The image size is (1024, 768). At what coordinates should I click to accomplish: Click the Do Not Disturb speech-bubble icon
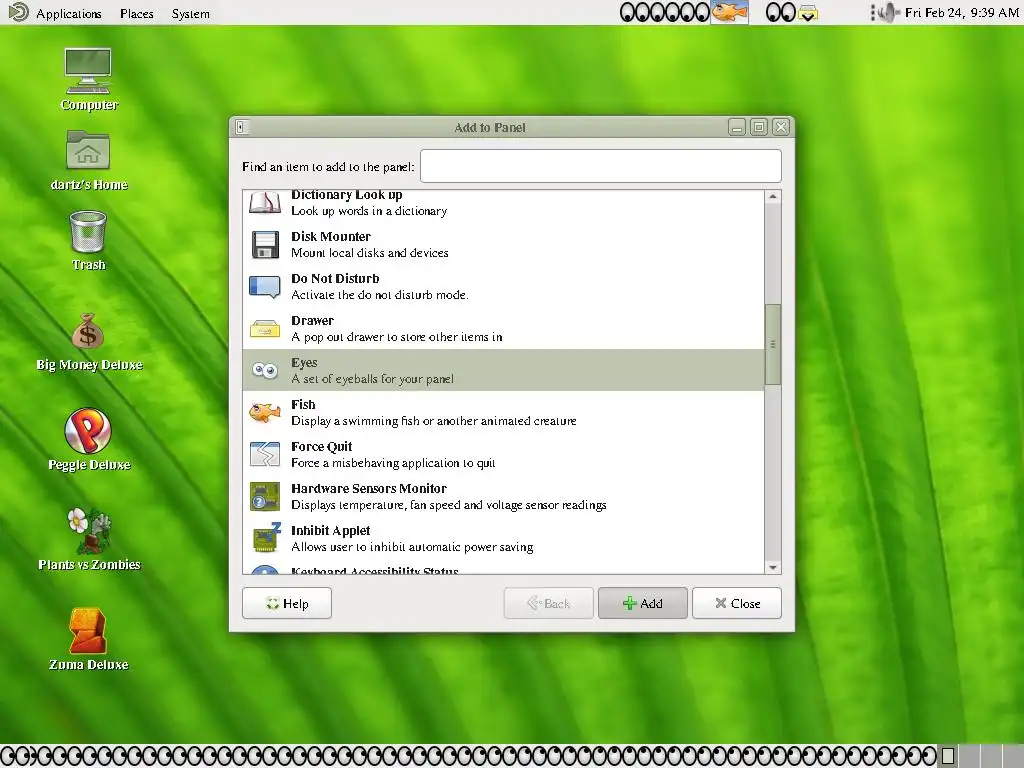click(265, 287)
